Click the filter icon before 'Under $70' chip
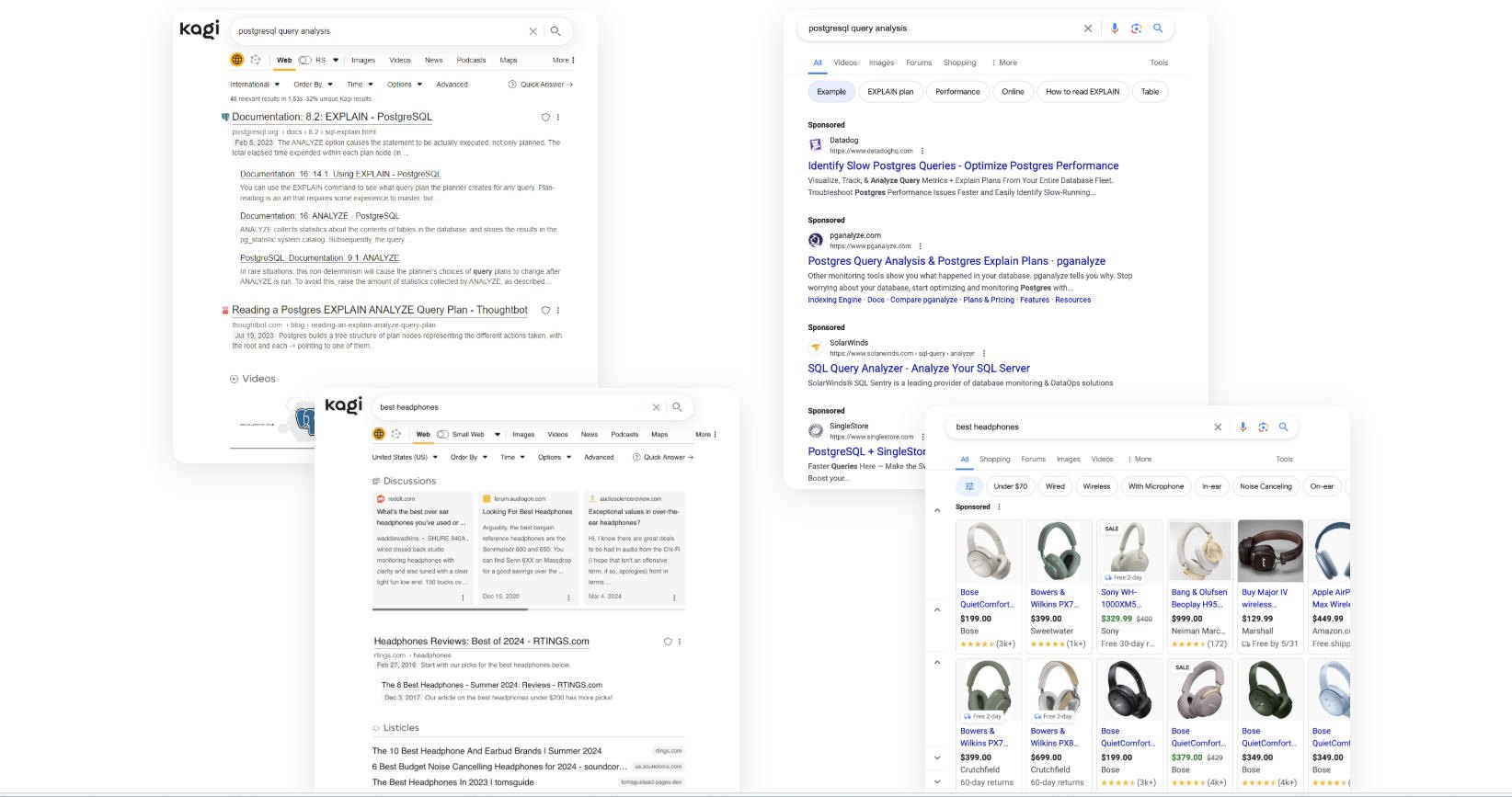Image resolution: width=1512 pixels, height=797 pixels. [x=968, y=486]
